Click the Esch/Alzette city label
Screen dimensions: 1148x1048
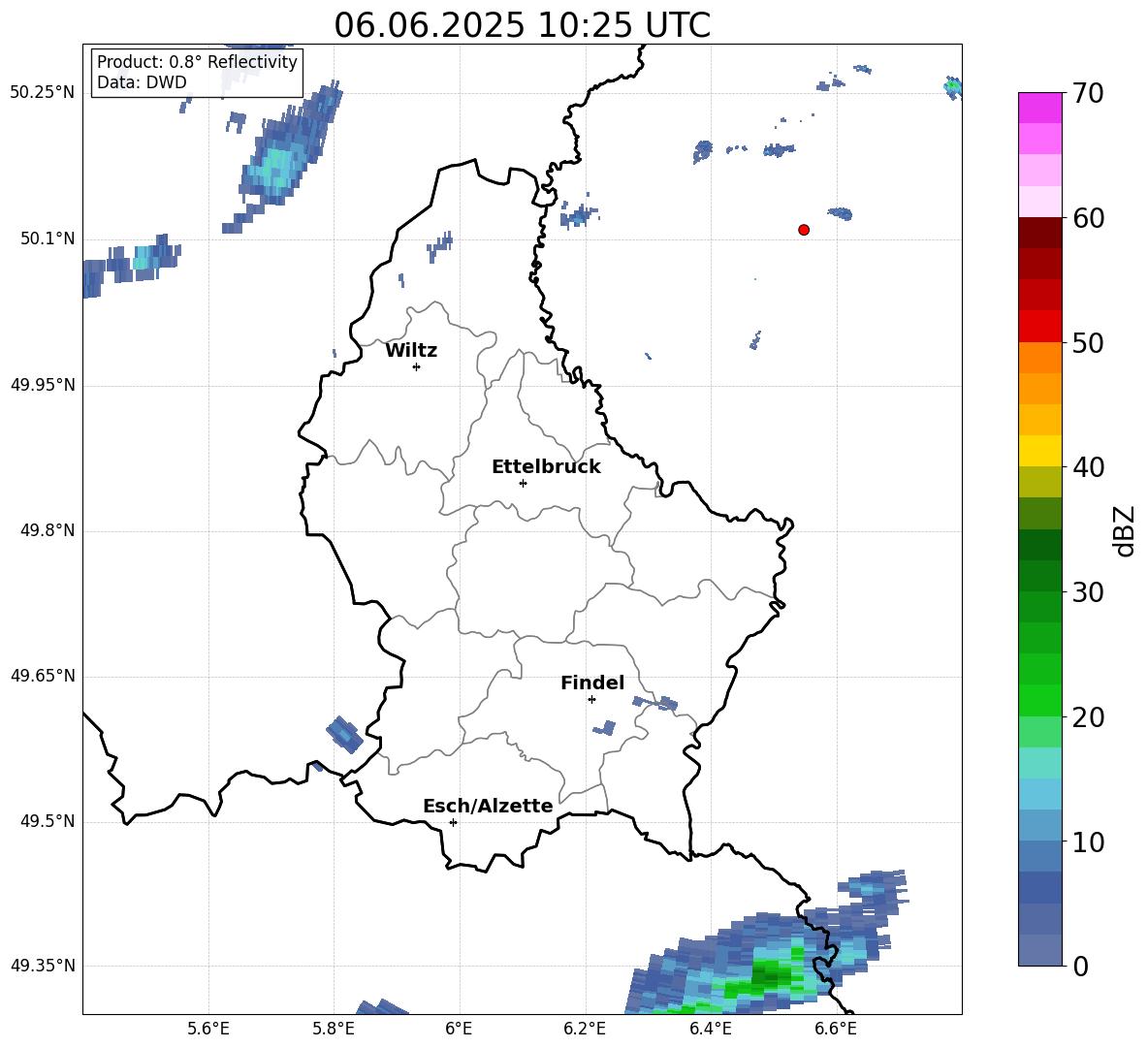tap(488, 807)
